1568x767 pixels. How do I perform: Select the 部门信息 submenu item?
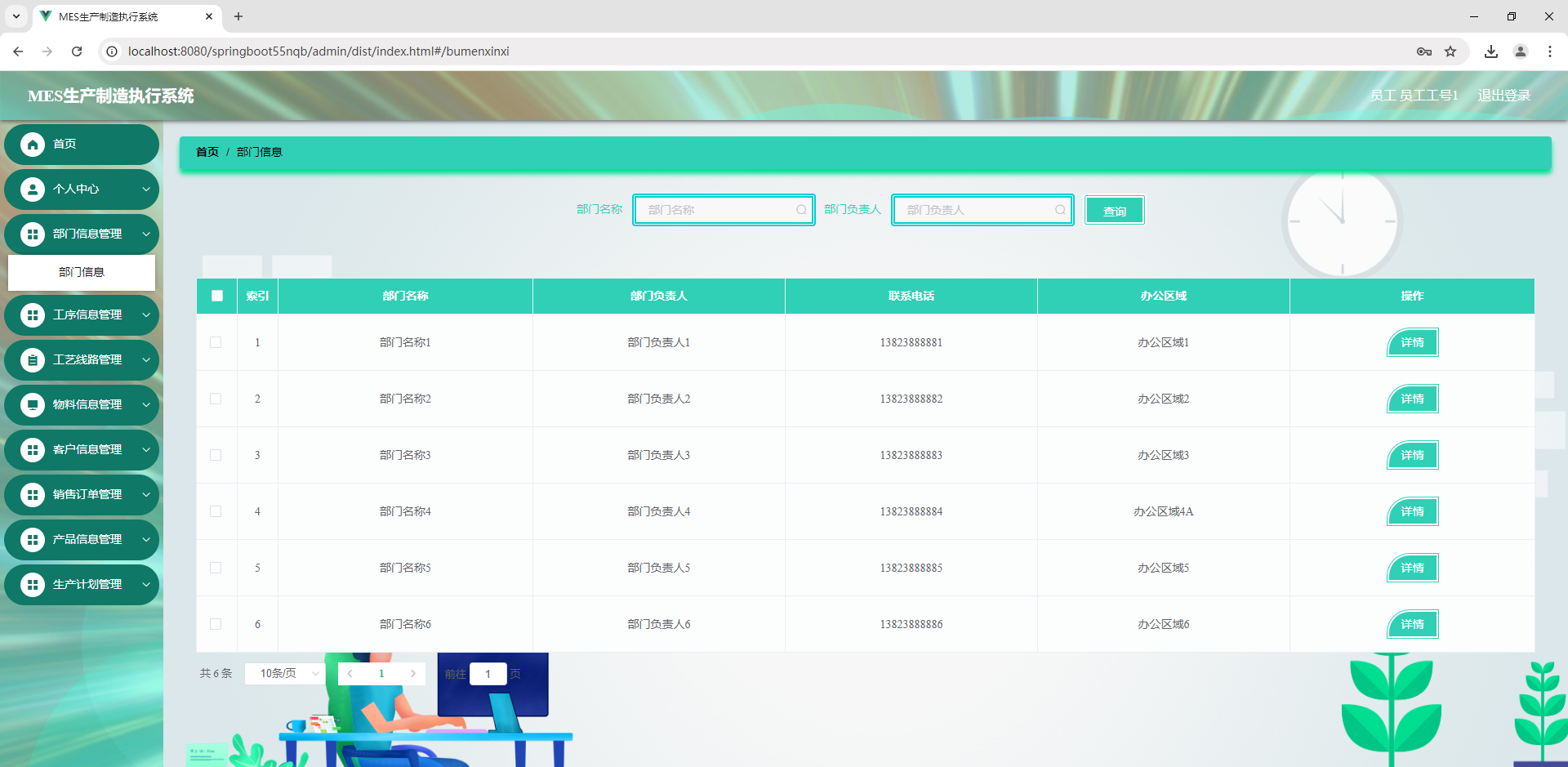(x=81, y=272)
